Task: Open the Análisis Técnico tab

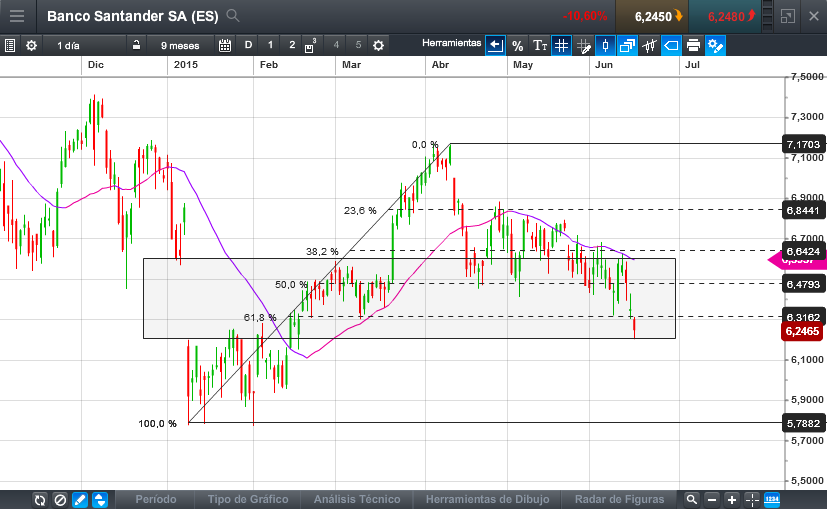Action: [x=357, y=499]
